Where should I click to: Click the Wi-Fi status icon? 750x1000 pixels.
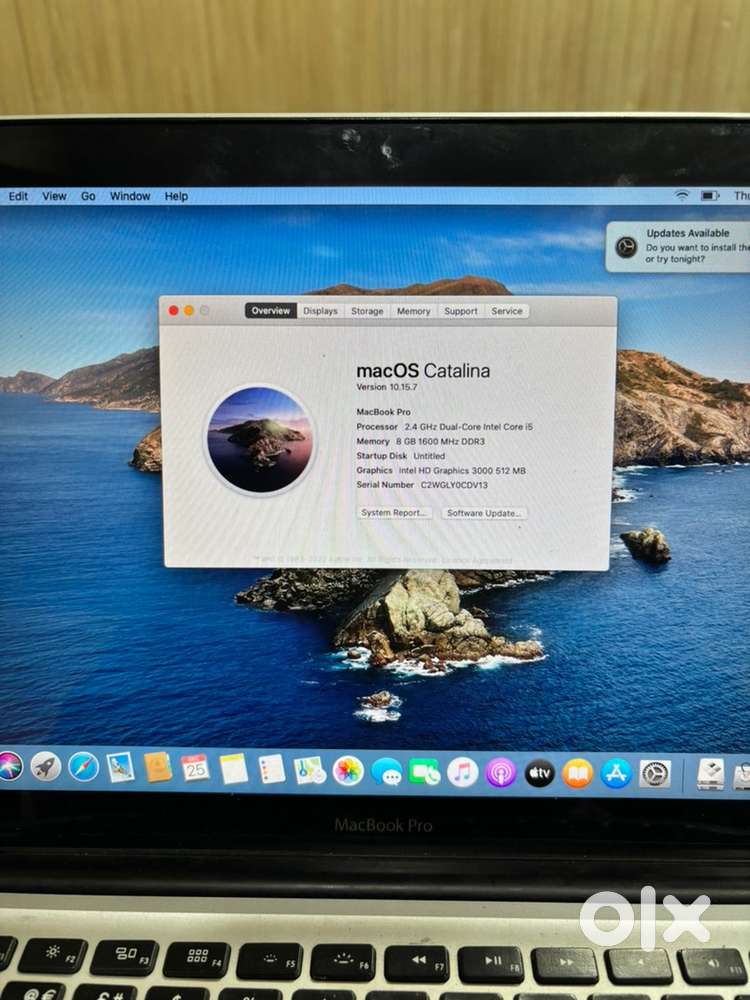point(682,196)
